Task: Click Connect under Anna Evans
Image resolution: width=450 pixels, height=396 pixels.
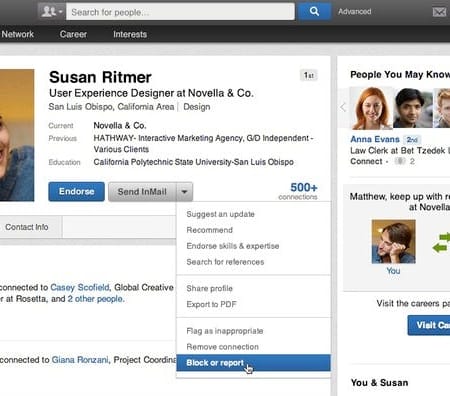Action: (x=366, y=161)
